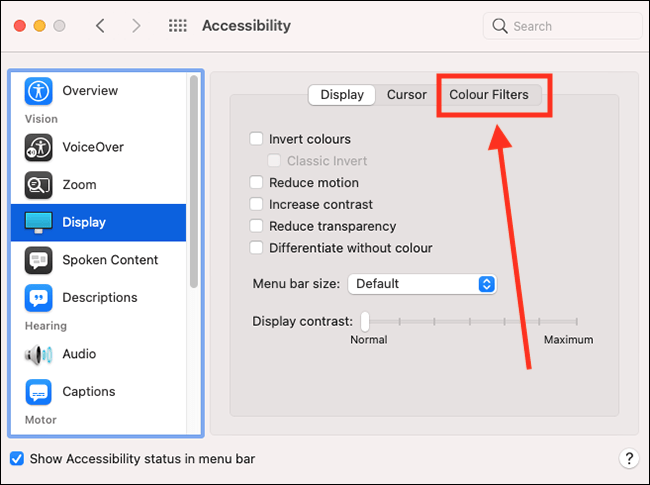The image size is (650, 485).
Task: Toggle Reduce transparency checkbox
Action: click(x=256, y=226)
